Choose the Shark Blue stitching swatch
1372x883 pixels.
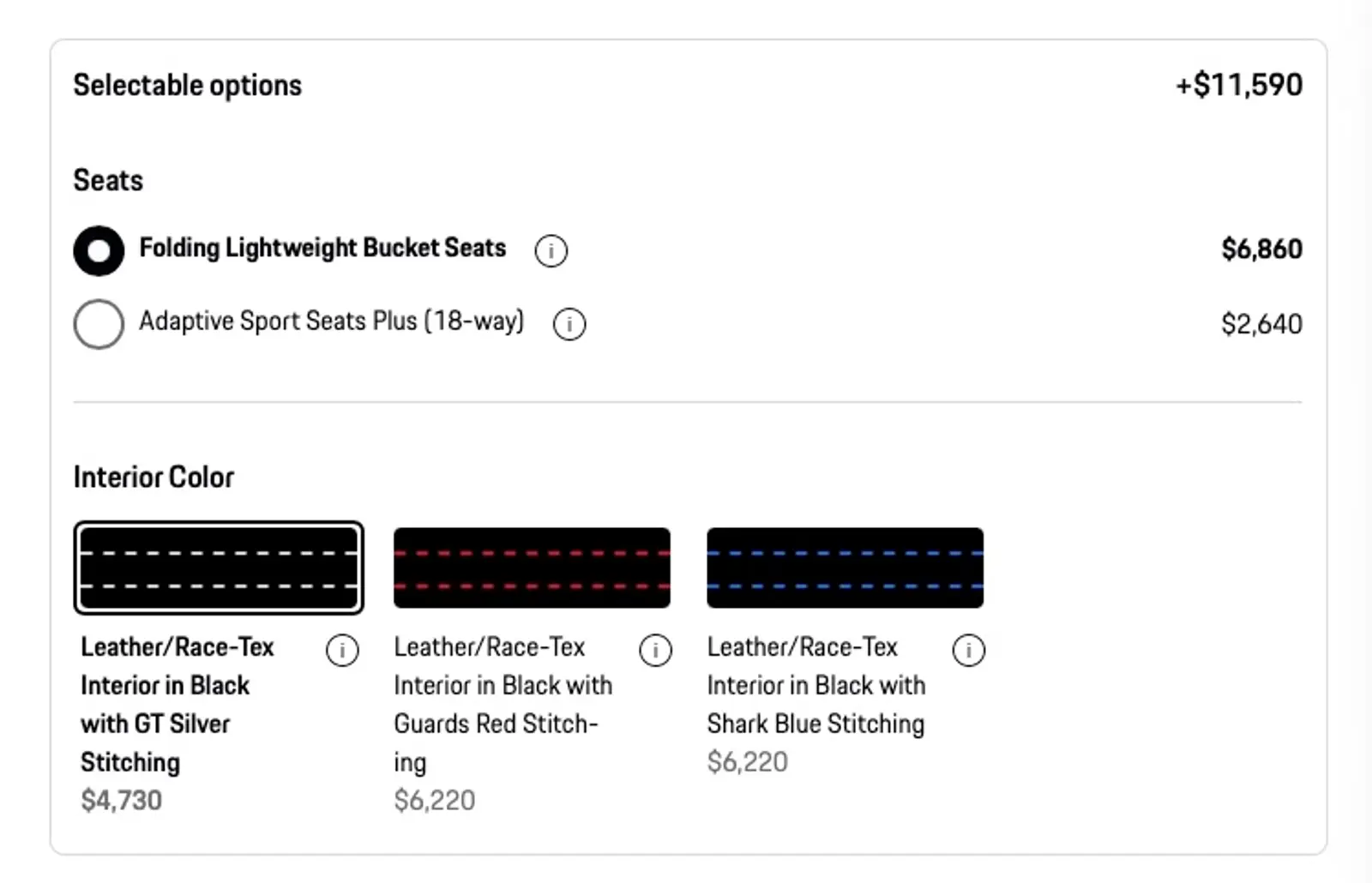click(x=845, y=568)
